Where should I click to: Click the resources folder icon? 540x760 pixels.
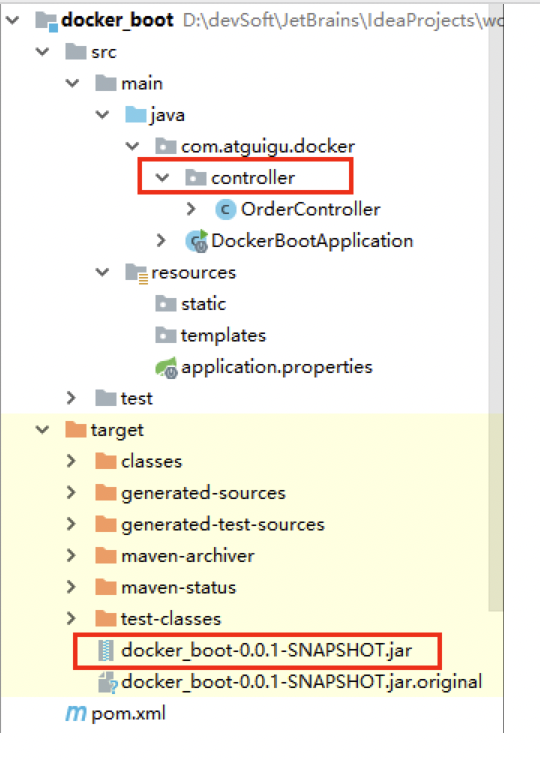136,273
